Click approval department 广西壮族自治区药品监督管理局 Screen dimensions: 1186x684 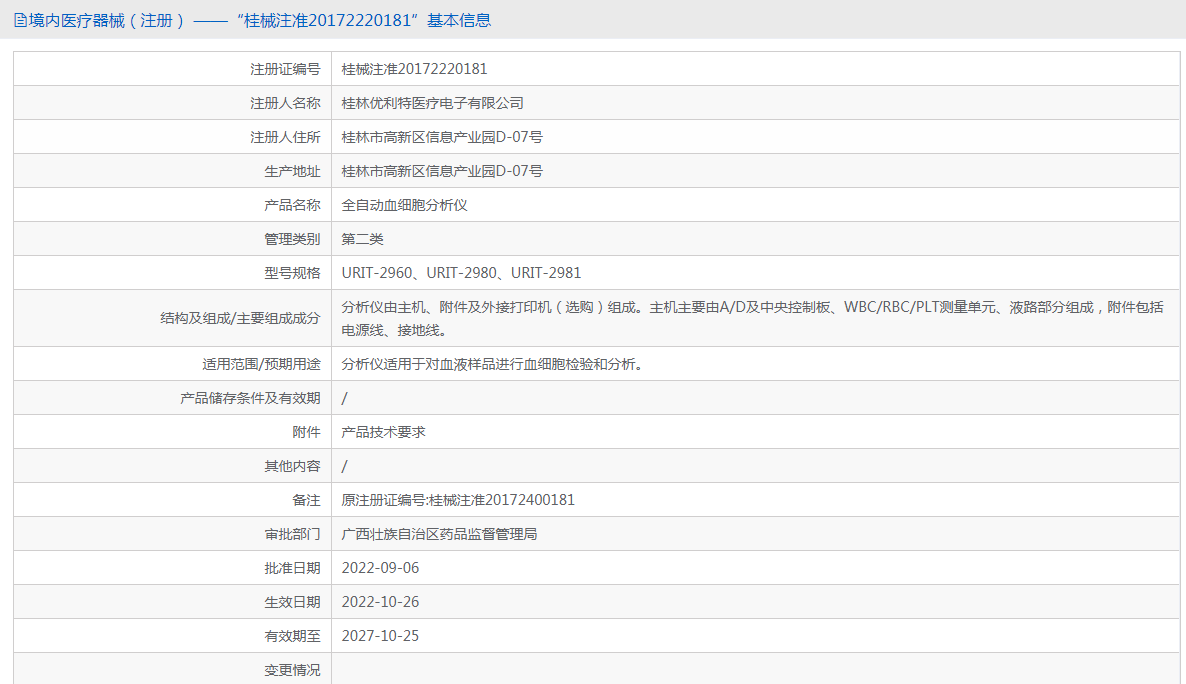point(439,534)
